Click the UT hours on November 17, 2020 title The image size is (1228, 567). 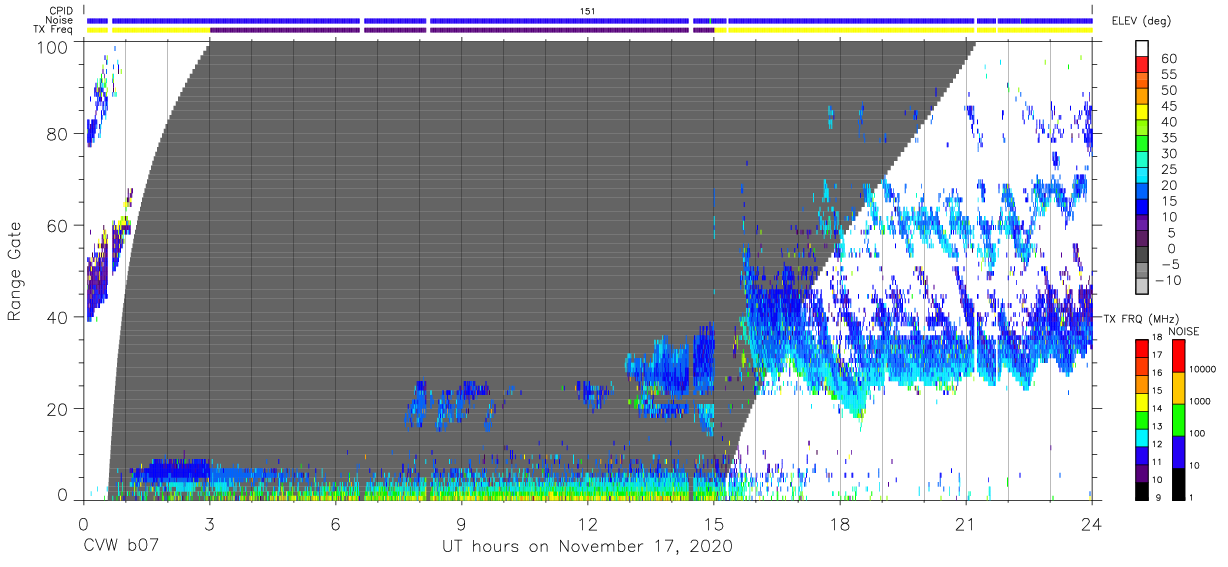pyautogui.click(x=588, y=547)
